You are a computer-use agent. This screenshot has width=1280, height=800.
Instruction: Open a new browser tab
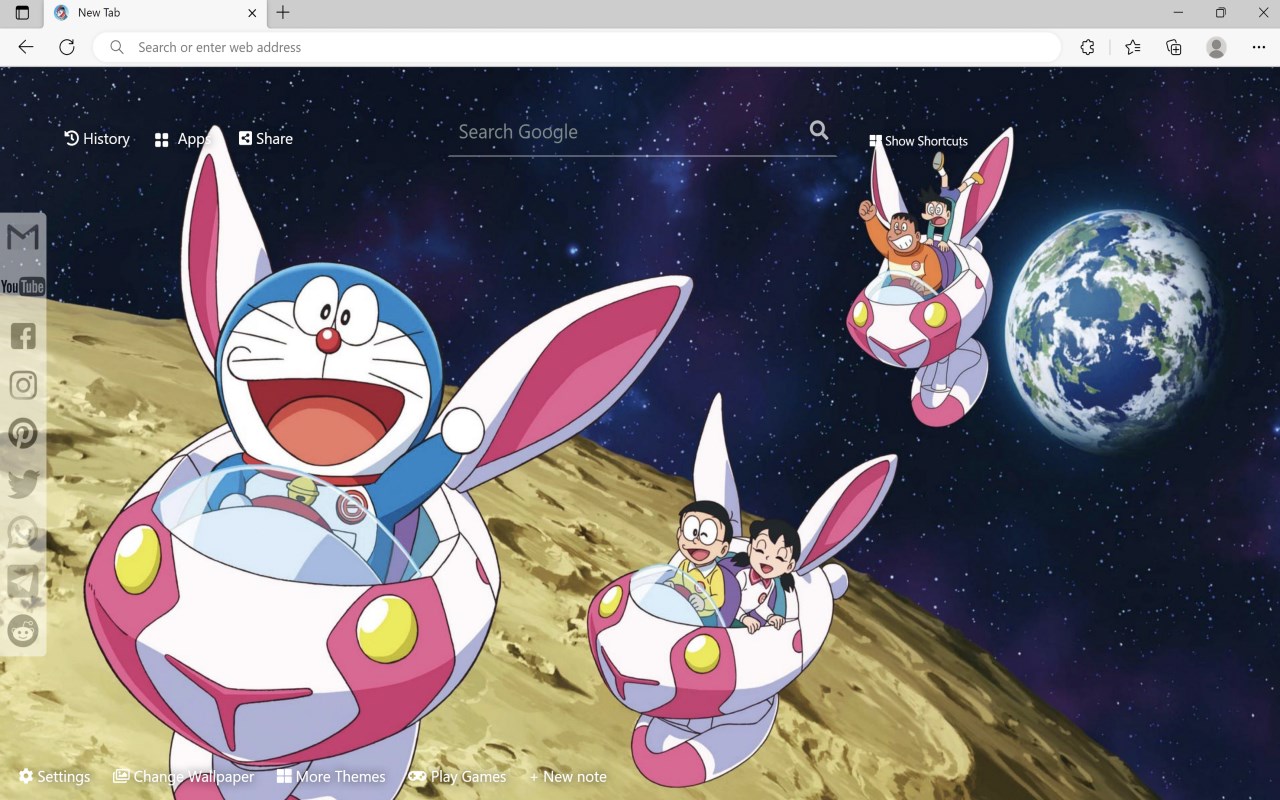pos(283,13)
